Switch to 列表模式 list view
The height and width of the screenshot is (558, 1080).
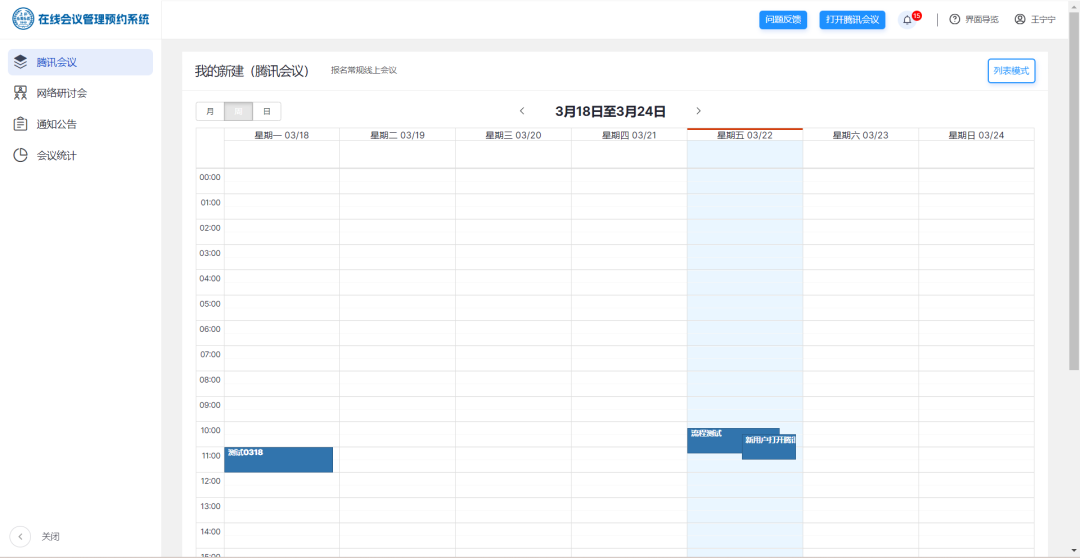point(1011,71)
